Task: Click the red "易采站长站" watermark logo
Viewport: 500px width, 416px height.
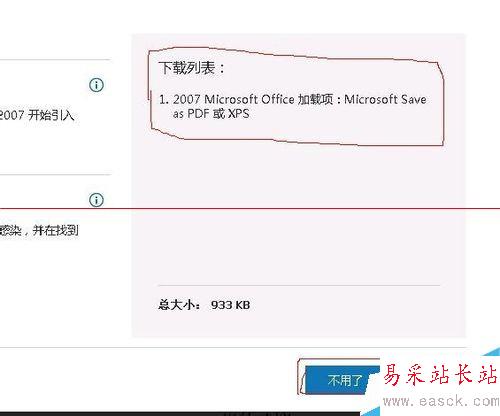Action: [x=441, y=374]
